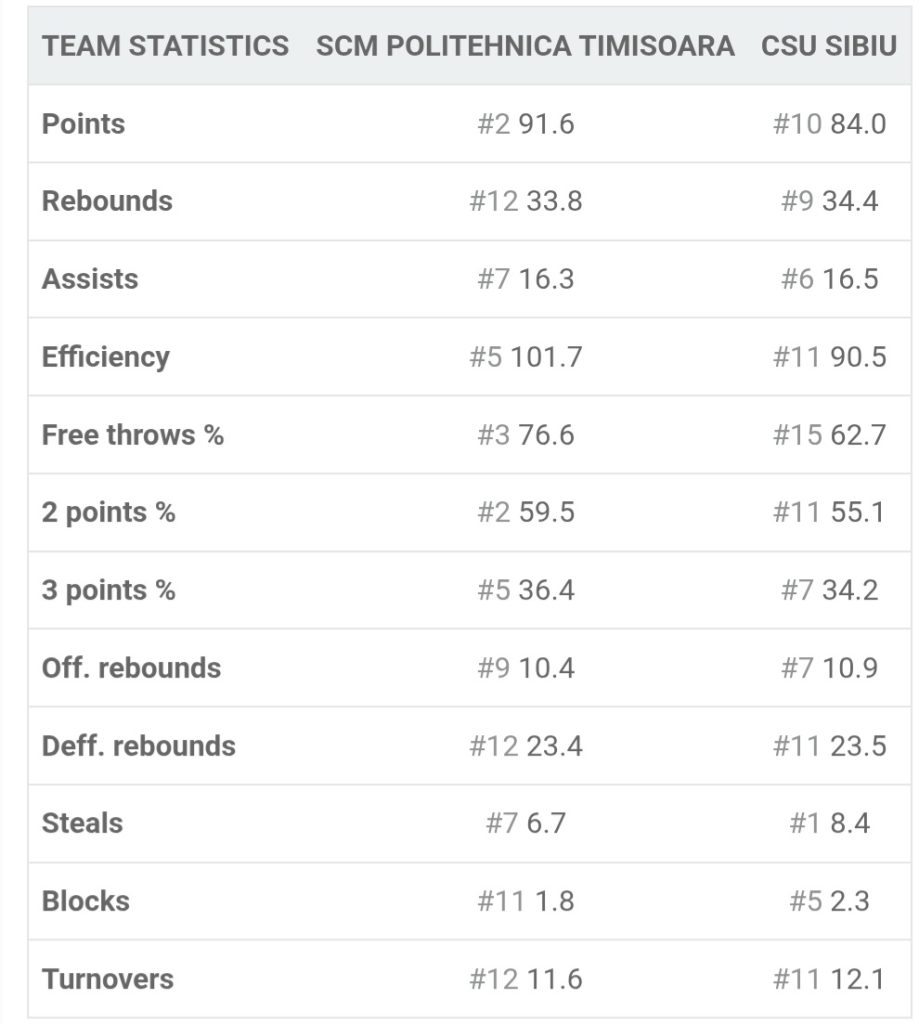Click Timisoara's efficiency value 101.7

click(x=546, y=357)
